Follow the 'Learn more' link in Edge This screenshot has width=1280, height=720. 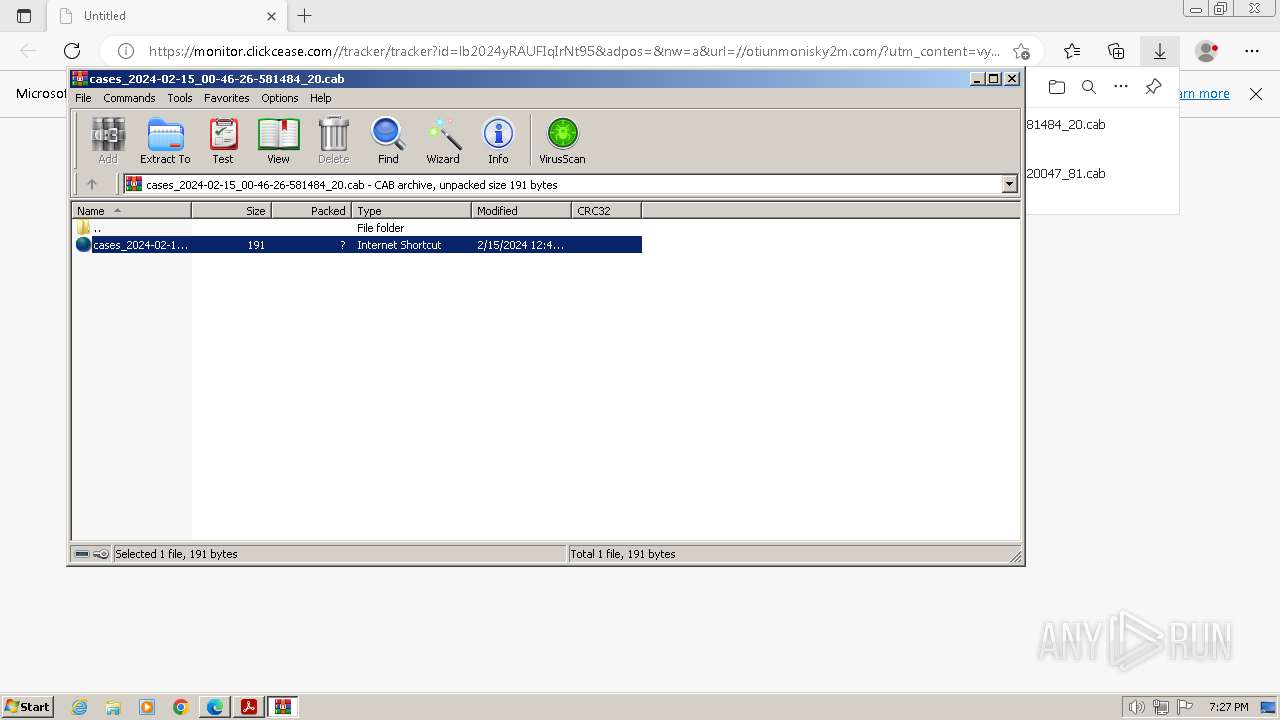1205,94
